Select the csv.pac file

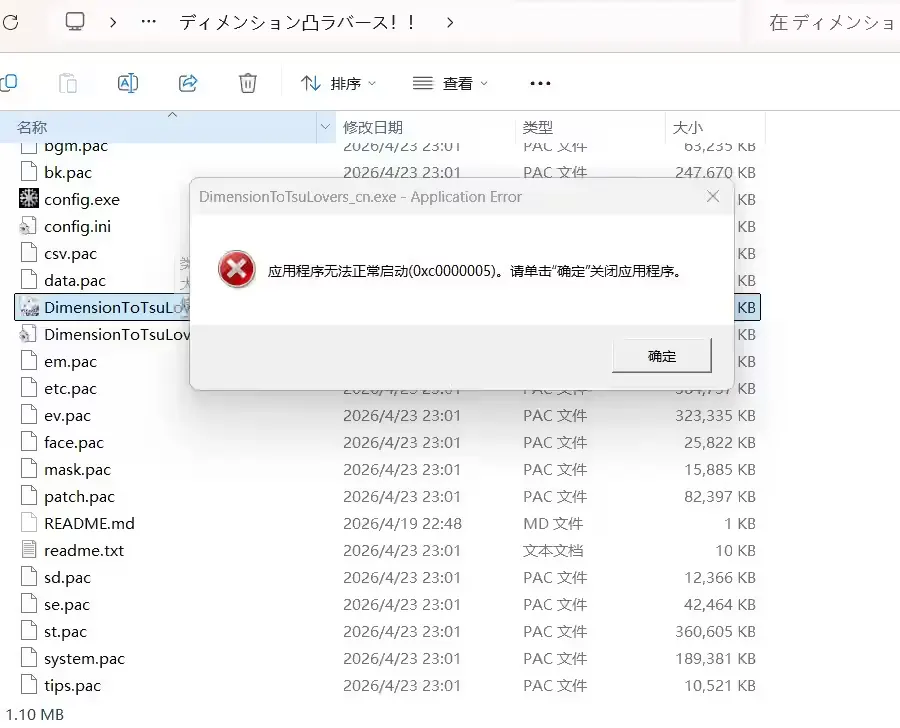(70, 254)
